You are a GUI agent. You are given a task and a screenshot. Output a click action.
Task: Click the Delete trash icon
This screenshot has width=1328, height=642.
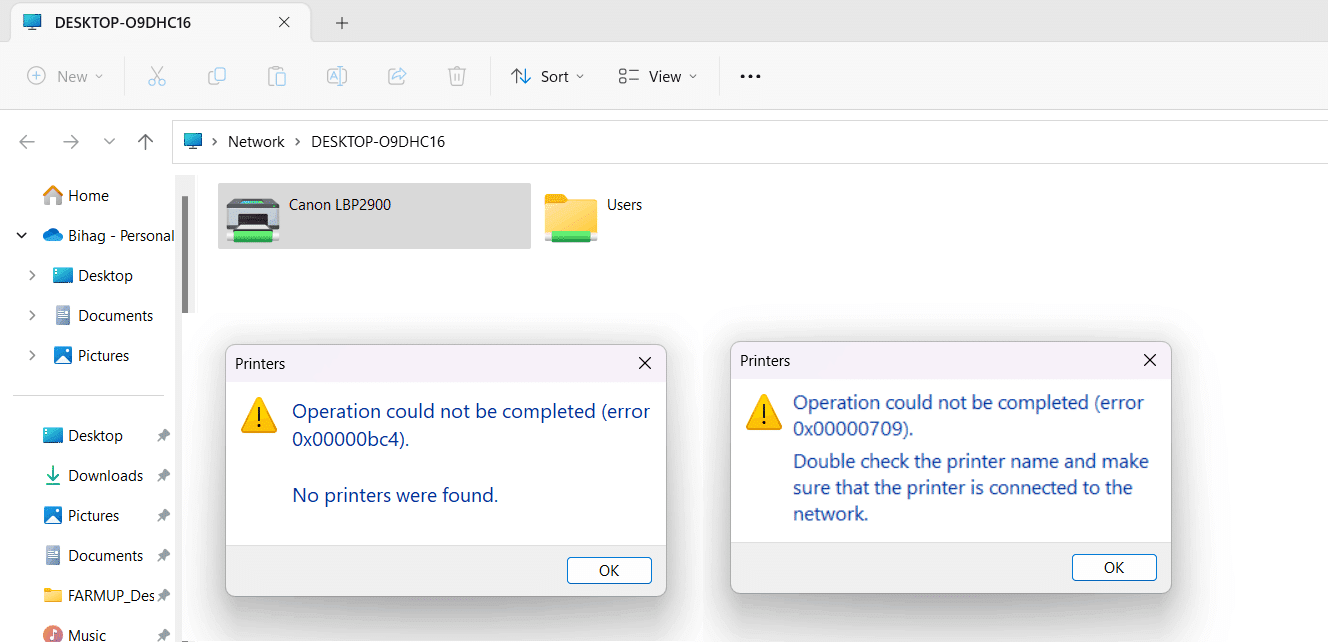point(457,76)
